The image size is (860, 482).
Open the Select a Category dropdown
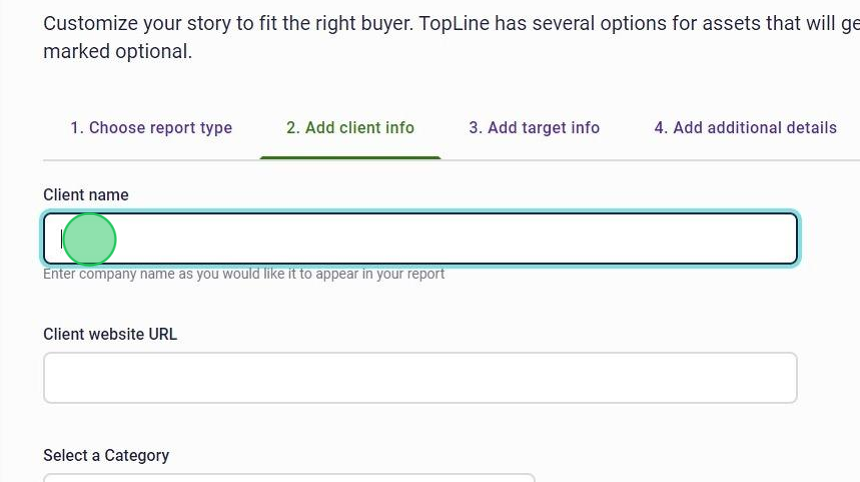pos(289,477)
